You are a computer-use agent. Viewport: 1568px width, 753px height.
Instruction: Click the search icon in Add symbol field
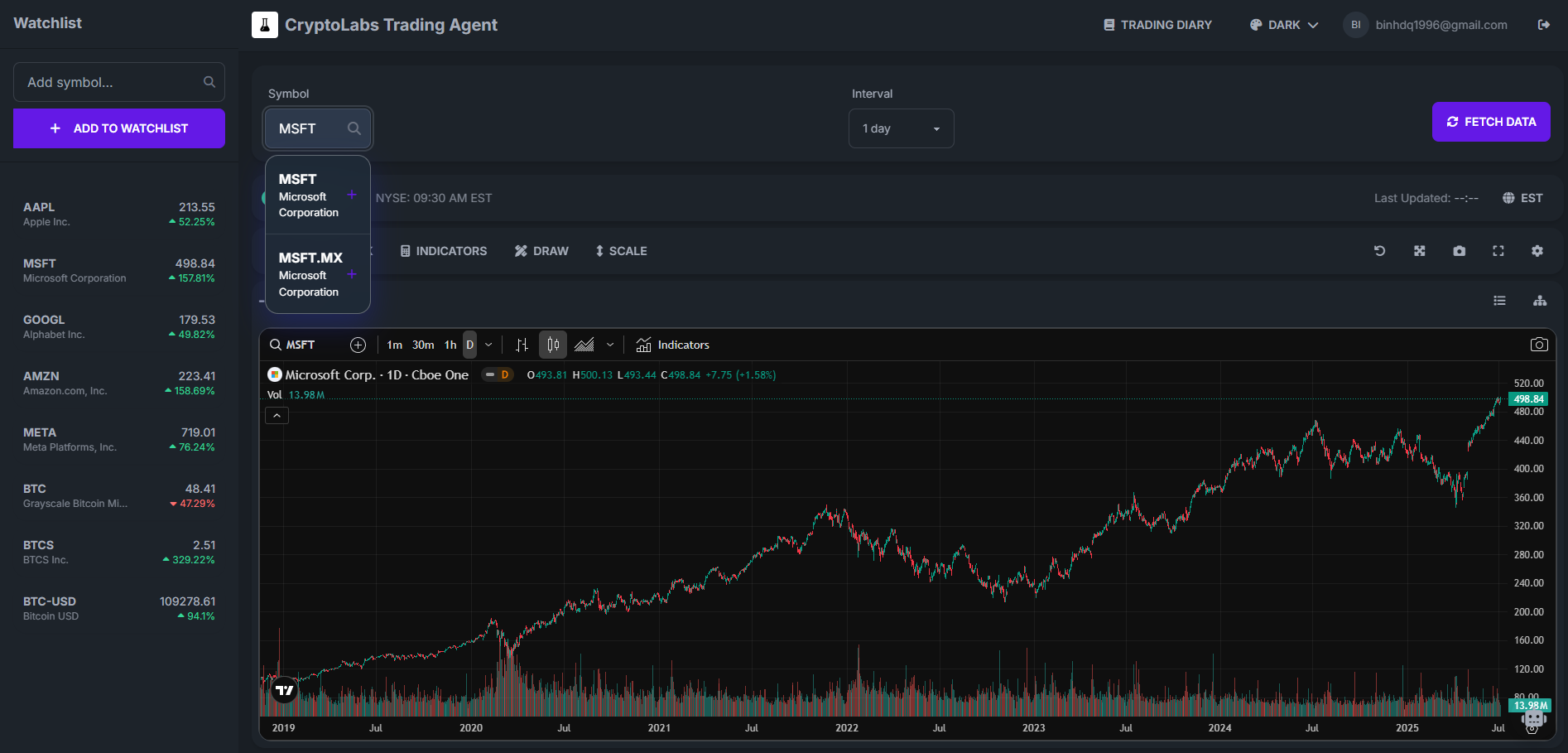coord(209,82)
